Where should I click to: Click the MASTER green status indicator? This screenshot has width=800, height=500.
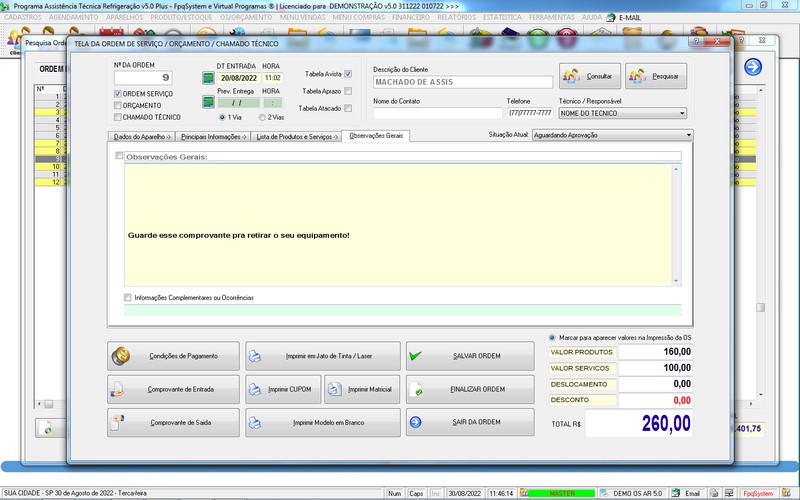[561, 493]
